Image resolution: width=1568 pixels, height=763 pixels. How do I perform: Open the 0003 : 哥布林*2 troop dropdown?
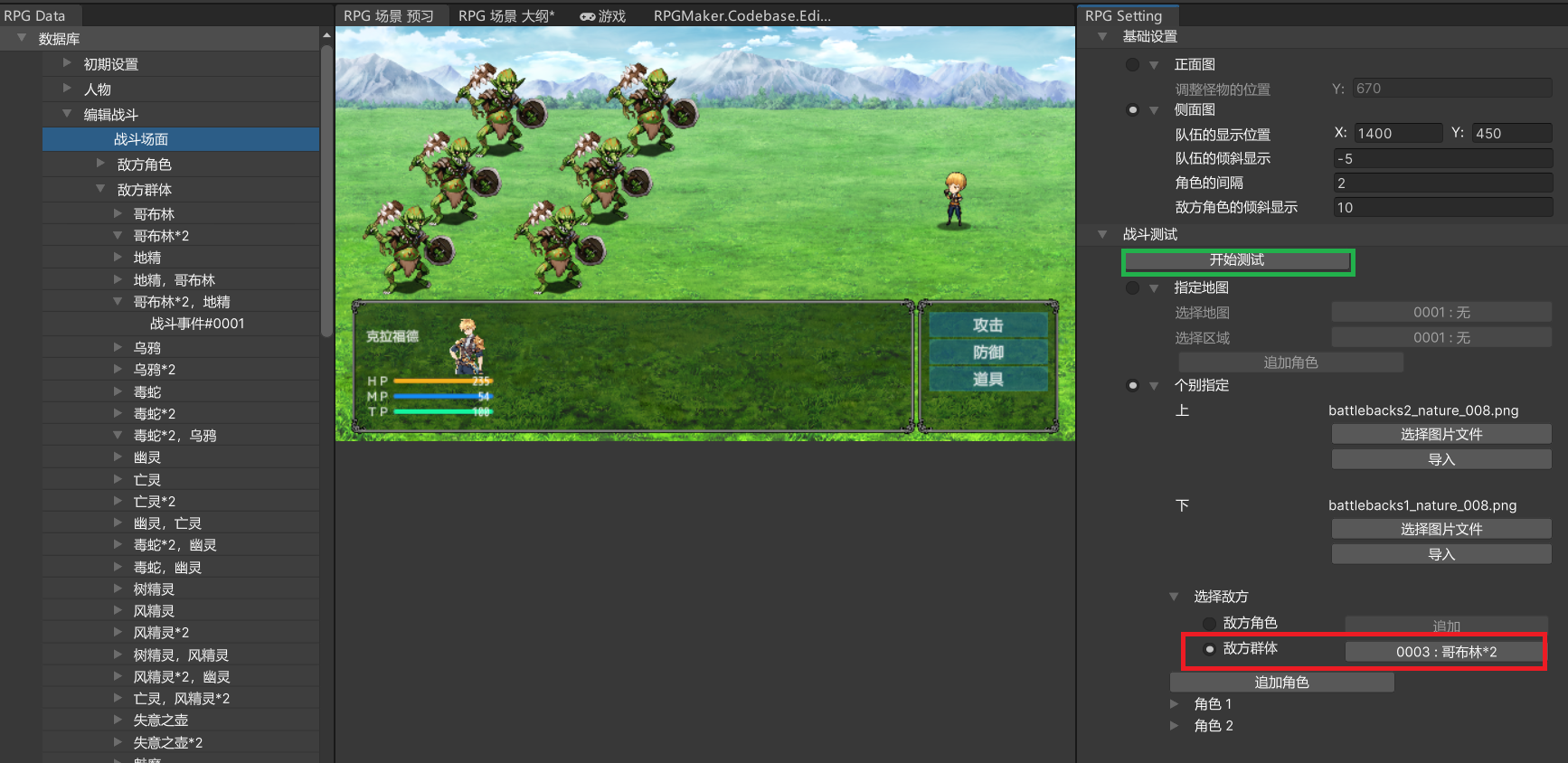(x=1445, y=652)
